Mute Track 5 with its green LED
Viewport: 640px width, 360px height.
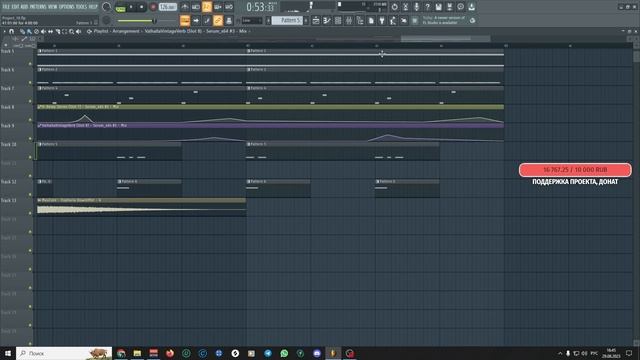(x=30, y=64)
